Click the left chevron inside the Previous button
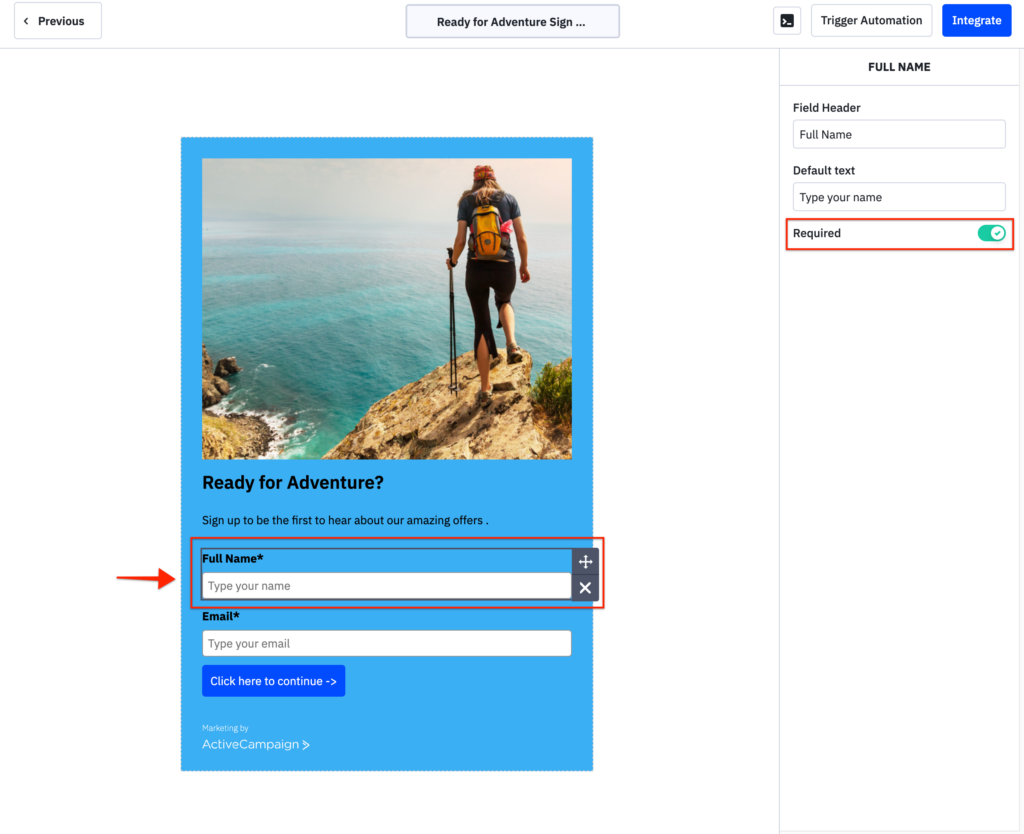This screenshot has height=834, width=1024. click(26, 20)
